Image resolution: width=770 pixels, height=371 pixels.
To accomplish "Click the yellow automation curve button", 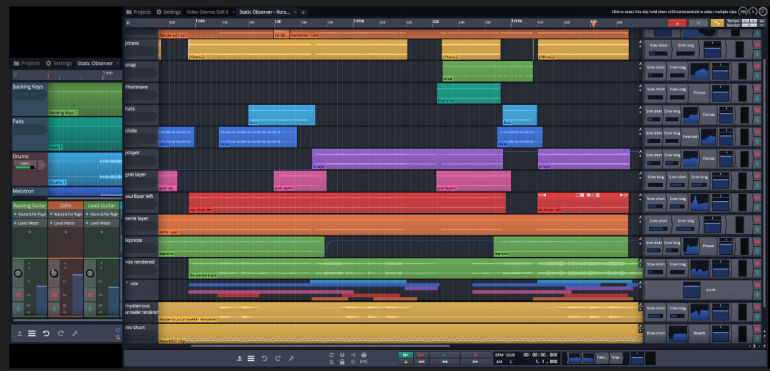I will pyautogui.click(x=717, y=23).
